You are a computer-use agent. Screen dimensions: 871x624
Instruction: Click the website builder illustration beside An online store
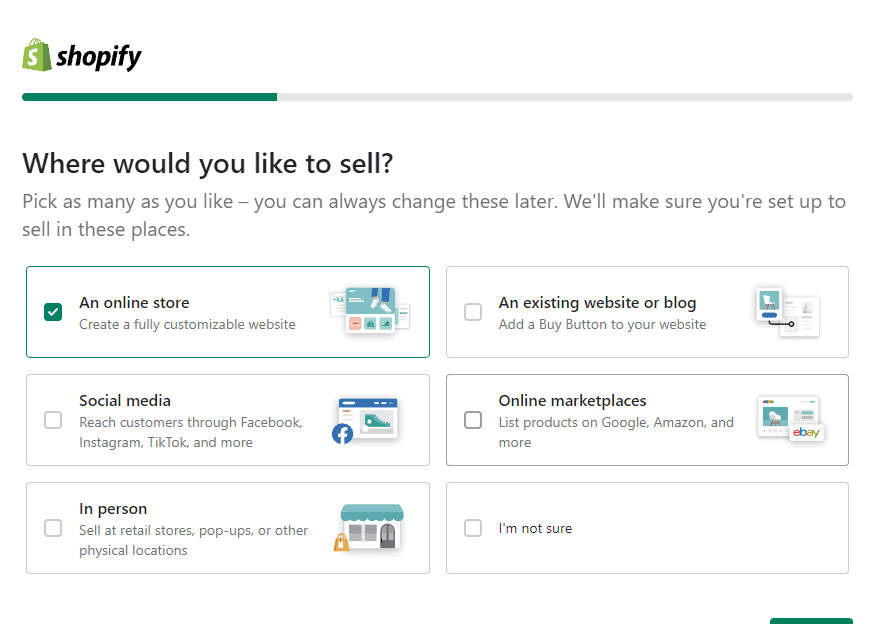pos(370,311)
